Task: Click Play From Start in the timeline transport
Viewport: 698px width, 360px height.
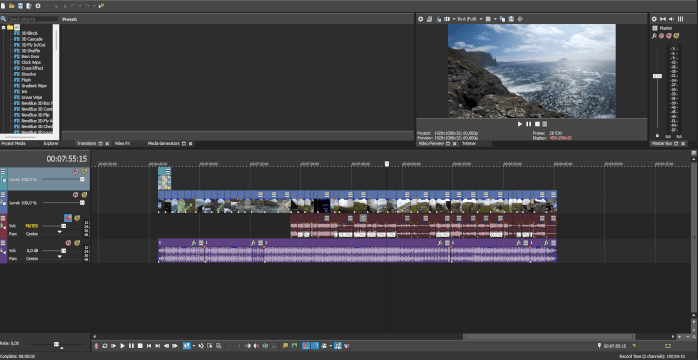Action: [x=114, y=346]
